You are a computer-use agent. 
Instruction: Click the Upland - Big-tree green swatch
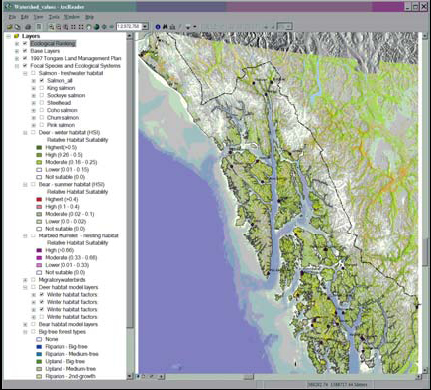39,361
